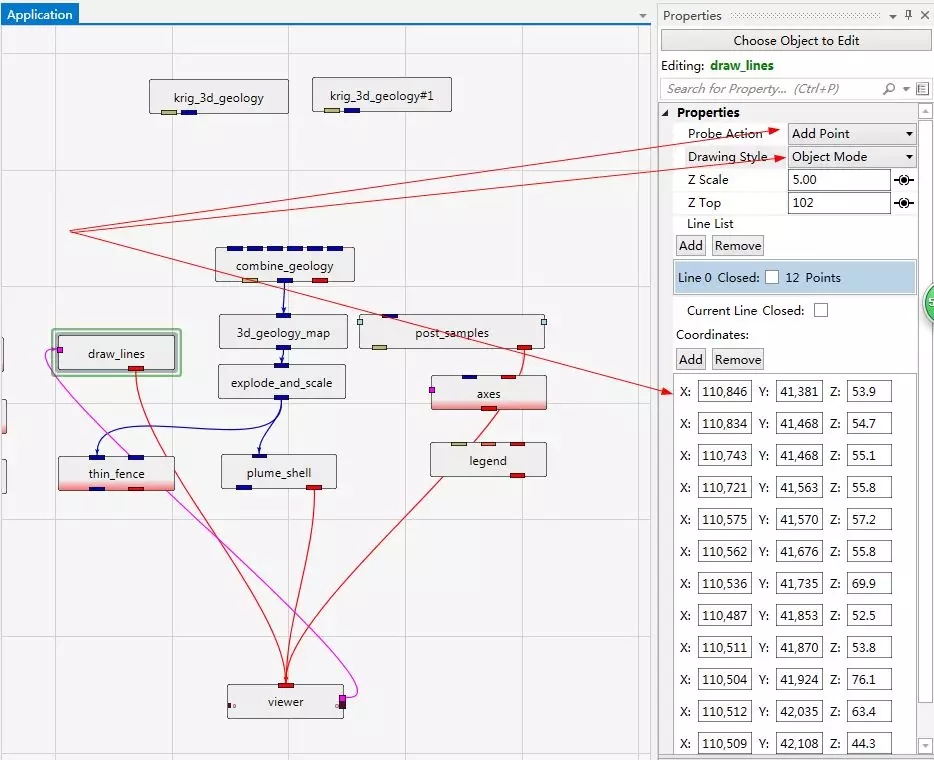Select the draw_lines module node
The height and width of the screenshot is (760, 934).
coord(116,353)
